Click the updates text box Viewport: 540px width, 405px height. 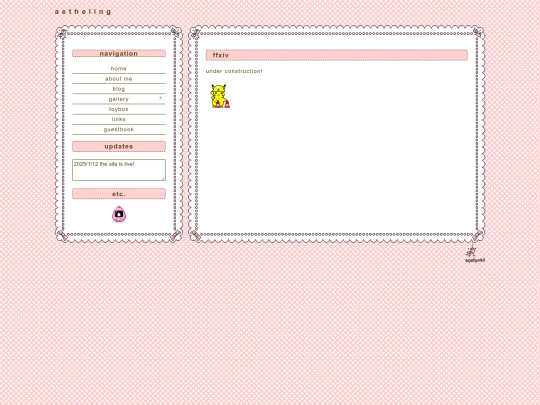point(119,170)
